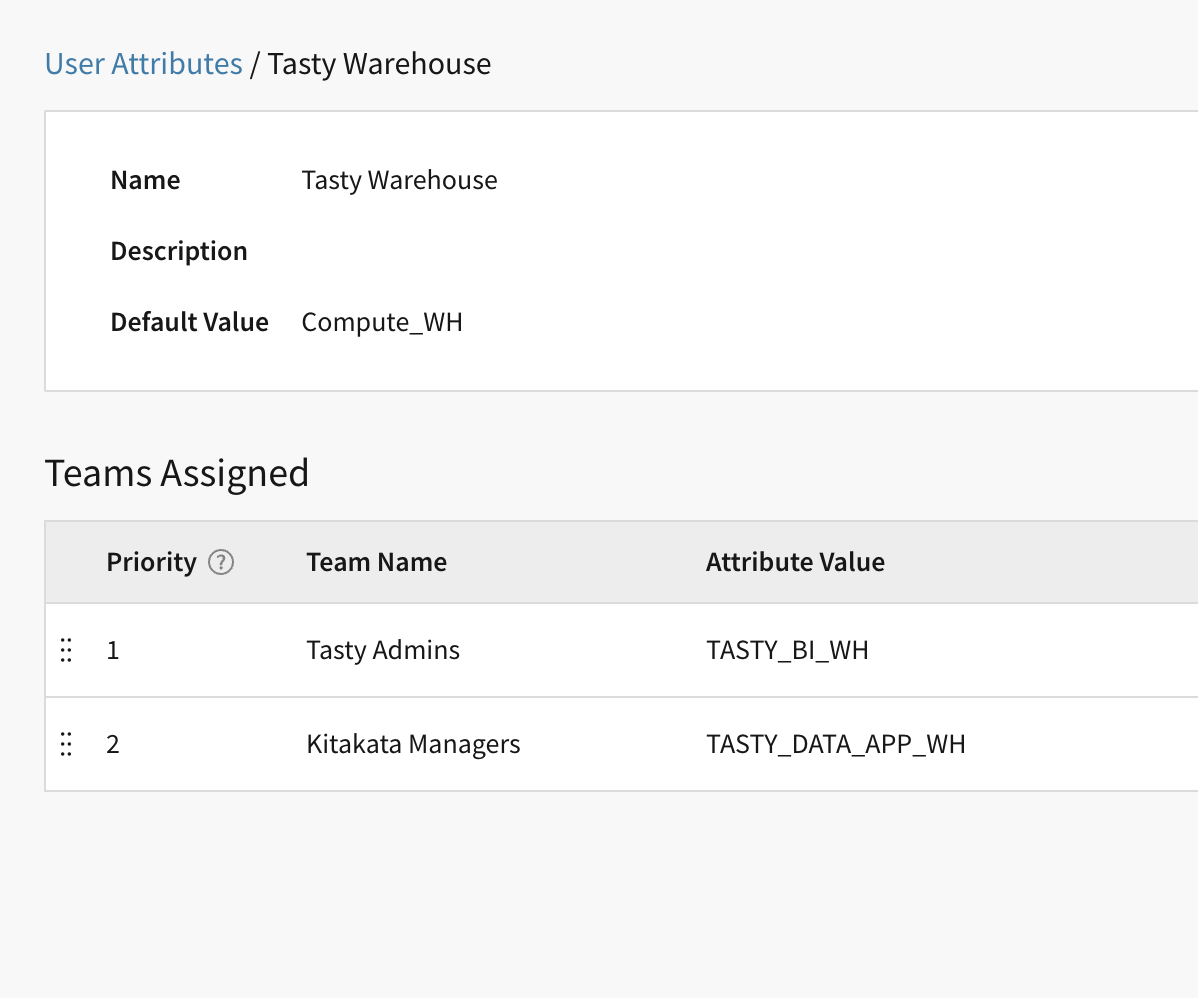Click the Name field label

tap(145, 181)
